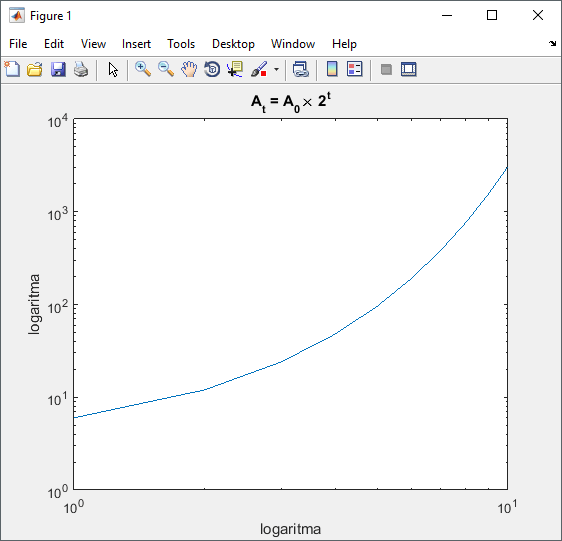Enable the Data Cursor tool

tap(235, 69)
